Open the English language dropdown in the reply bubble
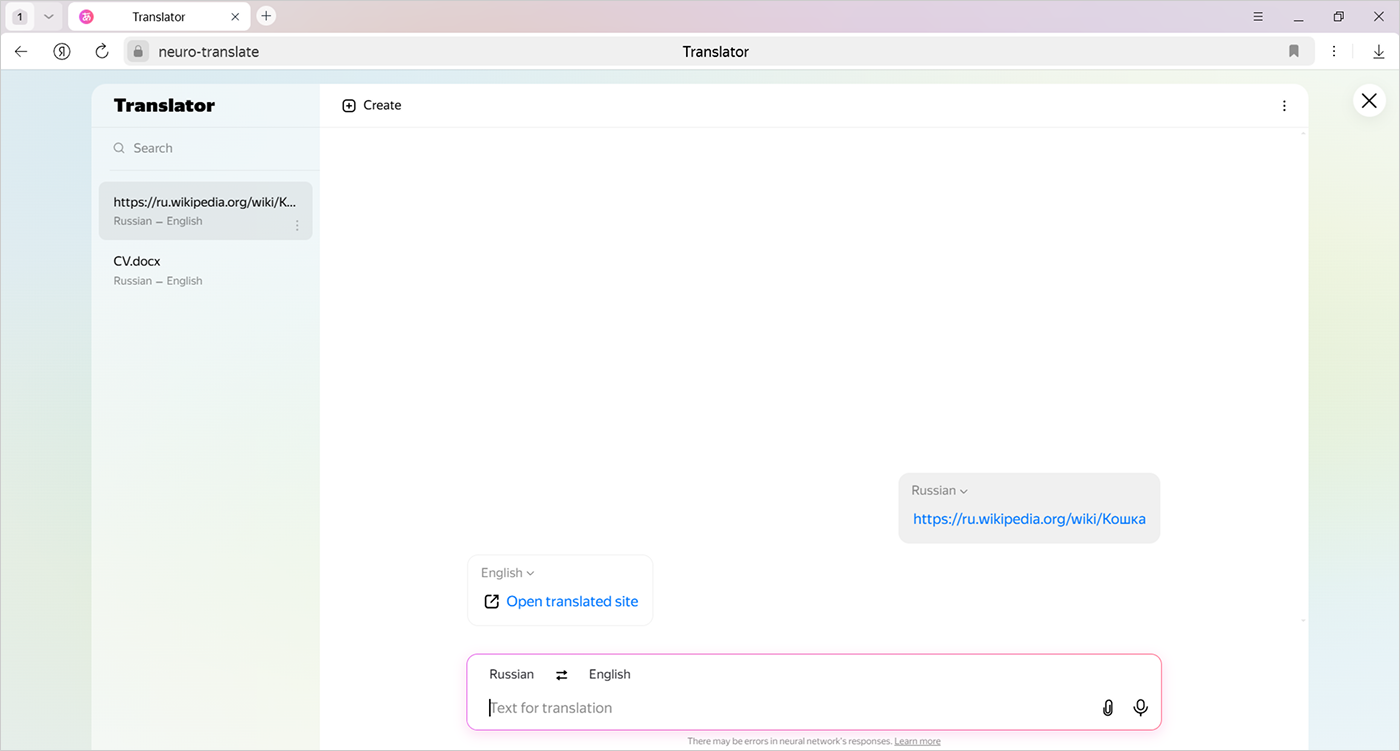The width and height of the screenshot is (1400, 751). (x=506, y=572)
